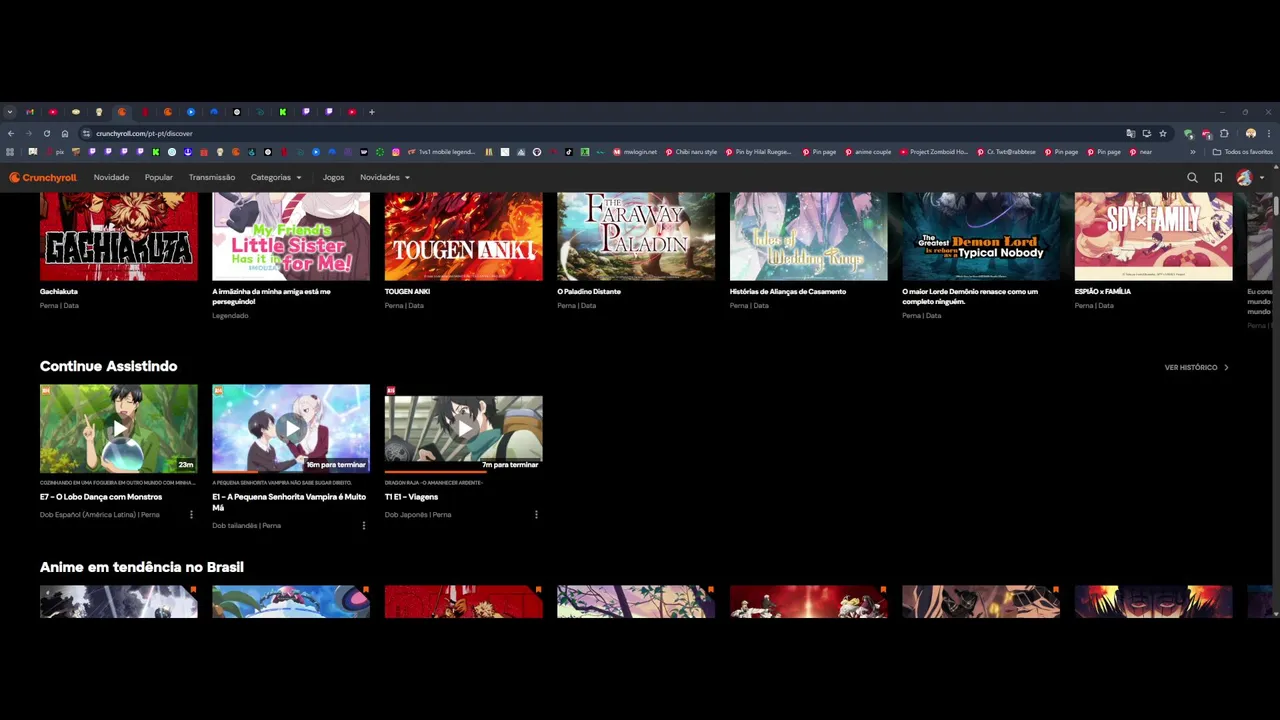The width and height of the screenshot is (1280, 720).
Task: Go back with browser back arrow
Action: pos(11,133)
